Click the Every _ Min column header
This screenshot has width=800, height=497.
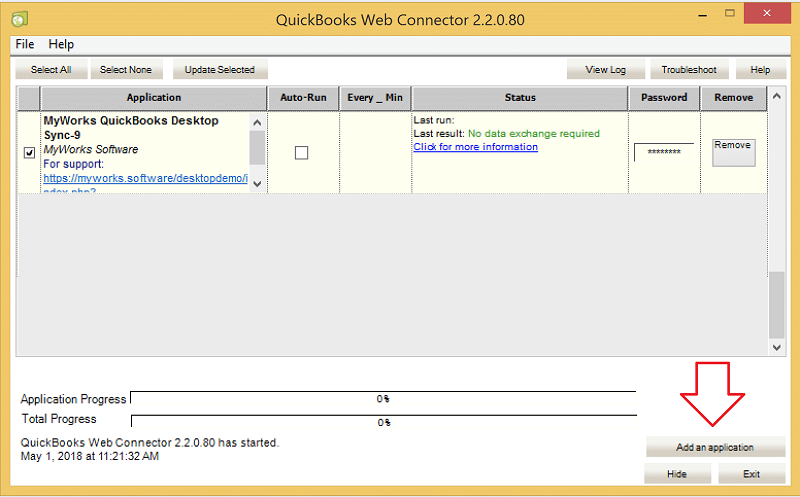coord(375,97)
